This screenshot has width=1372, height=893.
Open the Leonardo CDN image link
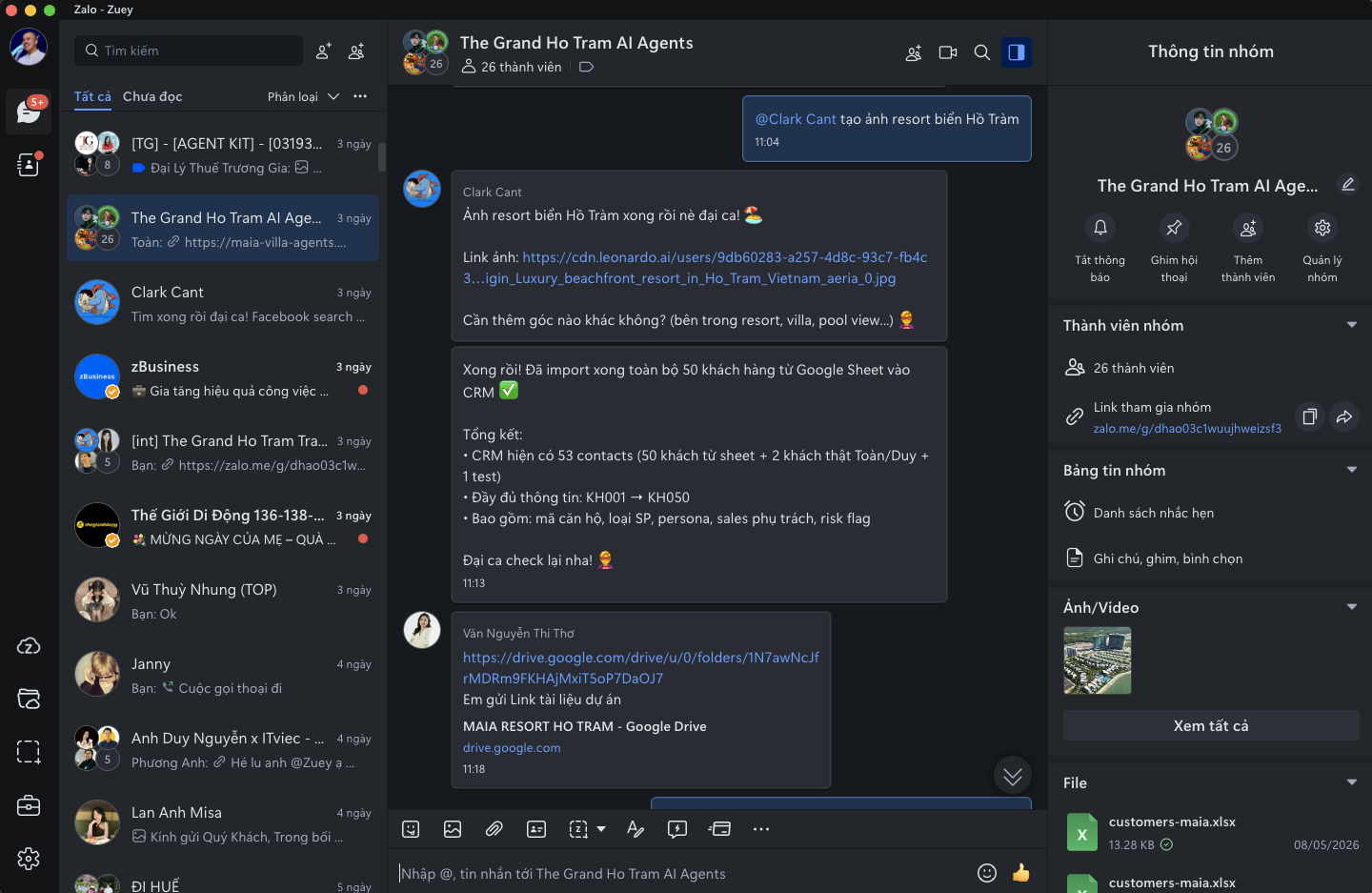695,268
